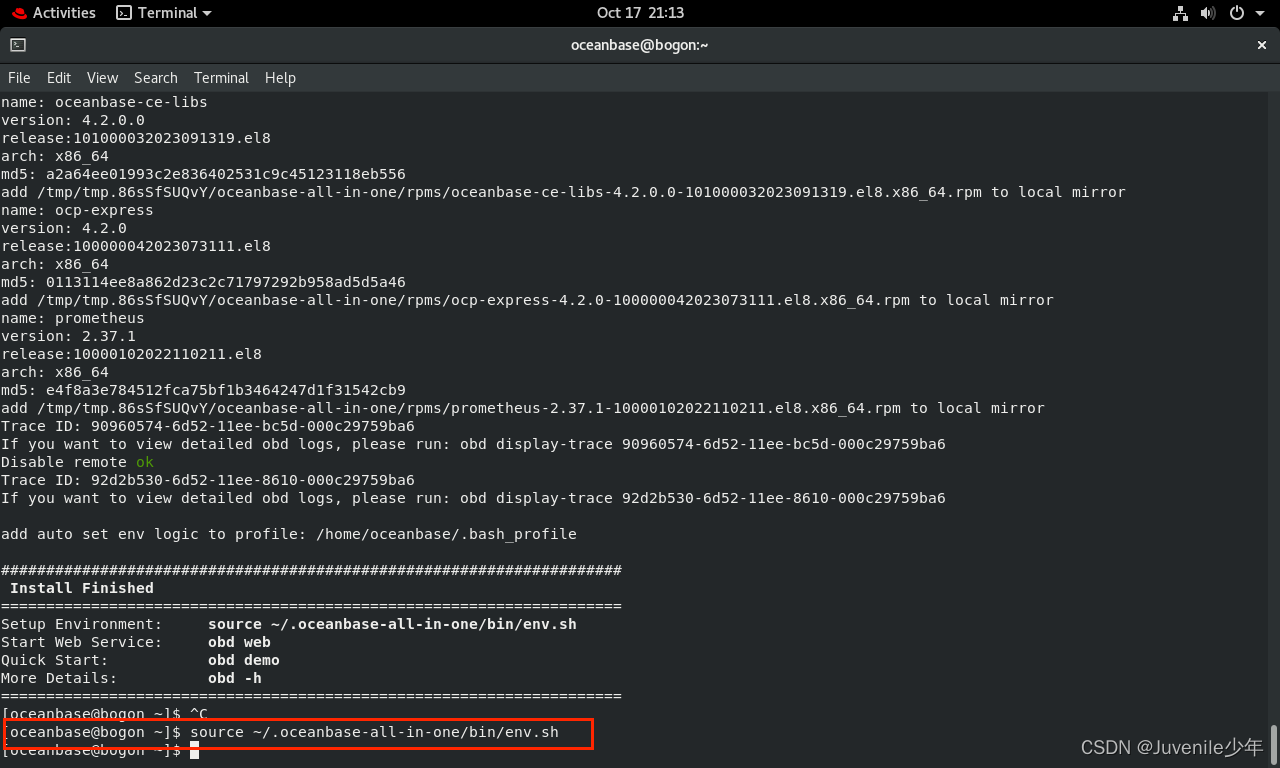Screen dimensions: 1280x768
Task: Click the 'release:101000032023091319.el8' line
Action: 135,138
